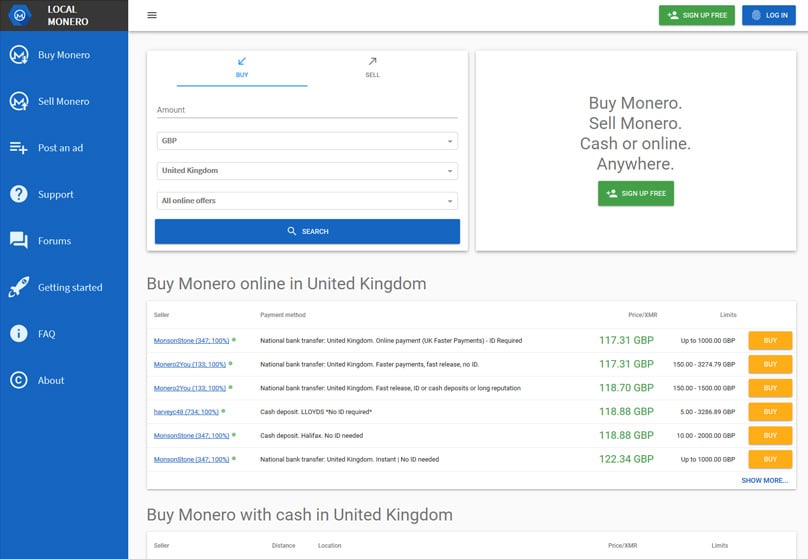808x559 pixels.
Task: Click BUY for 150.00 - 3274.79 GBP offer
Action: [x=770, y=364]
